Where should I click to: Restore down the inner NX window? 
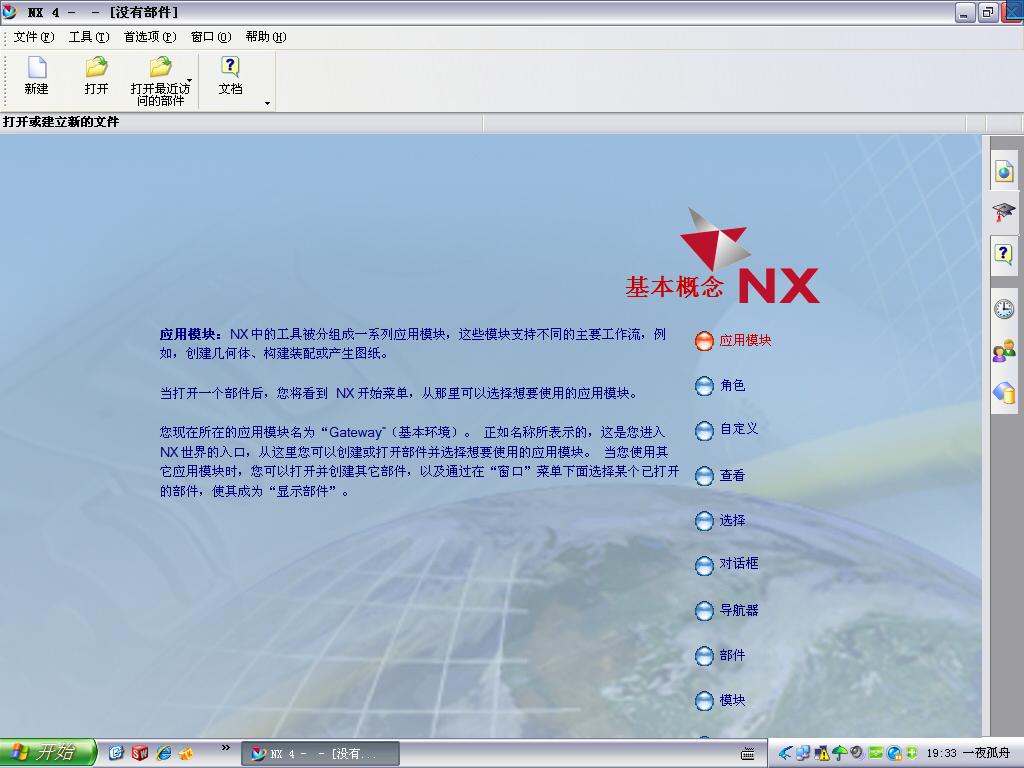click(x=987, y=12)
